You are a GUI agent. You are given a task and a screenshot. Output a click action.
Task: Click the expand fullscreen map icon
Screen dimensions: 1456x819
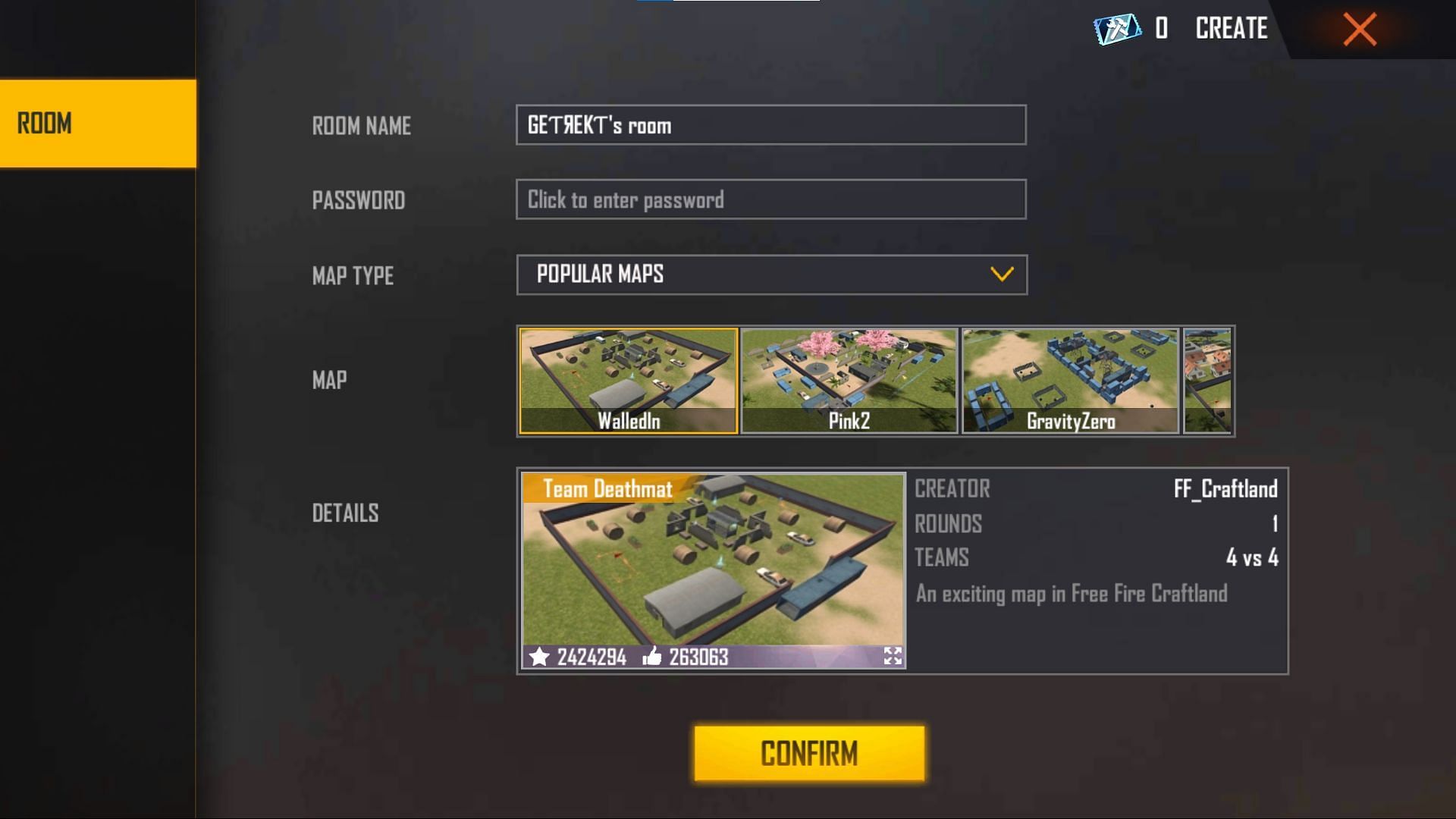click(x=890, y=655)
